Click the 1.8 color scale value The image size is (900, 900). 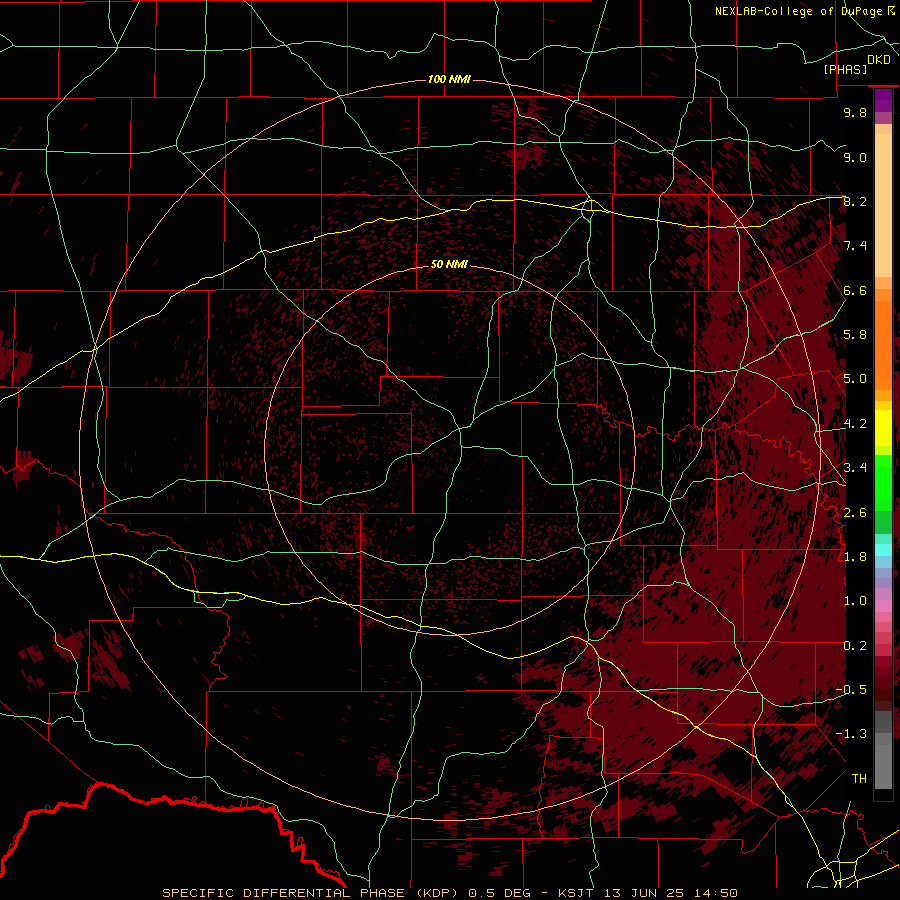pos(855,557)
